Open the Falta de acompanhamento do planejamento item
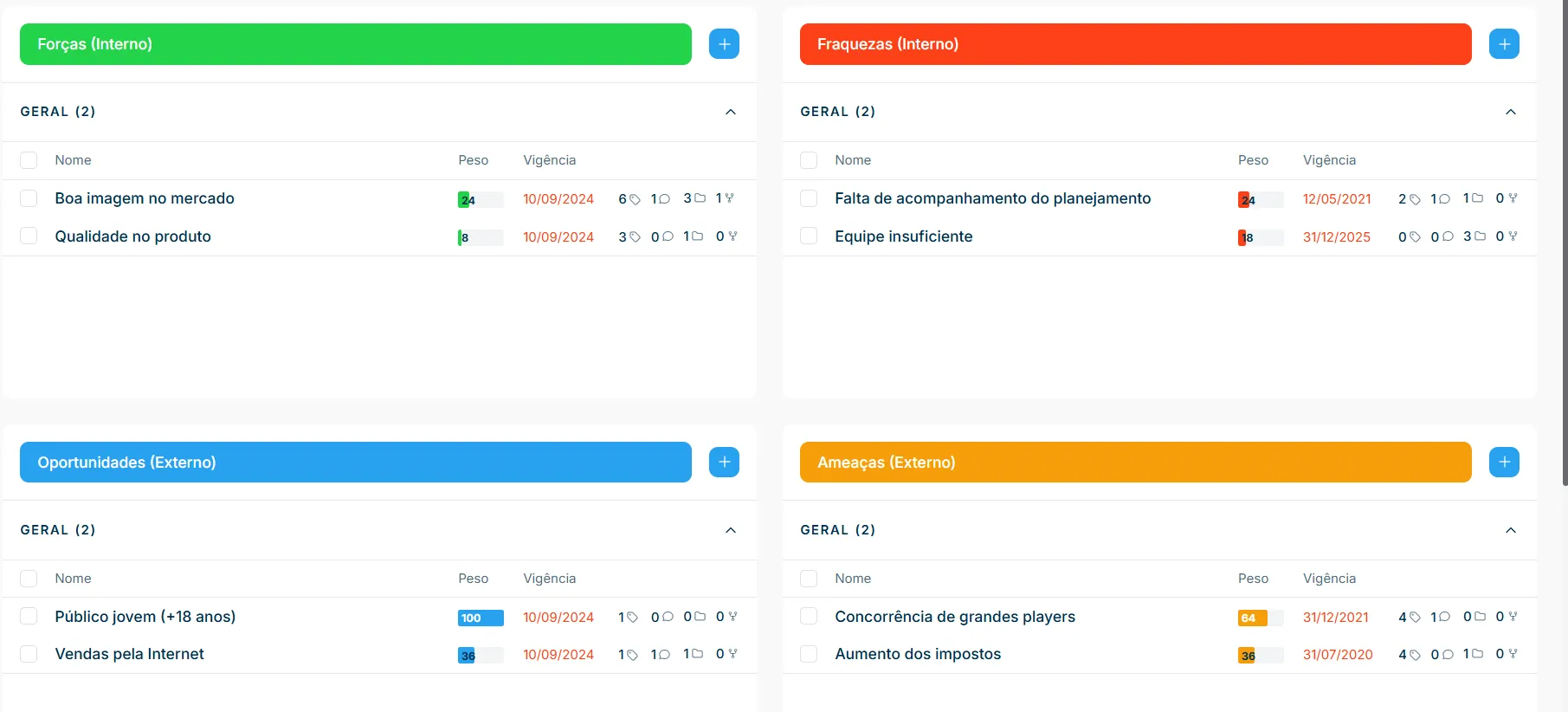The width and height of the screenshot is (1568, 712). click(992, 198)
